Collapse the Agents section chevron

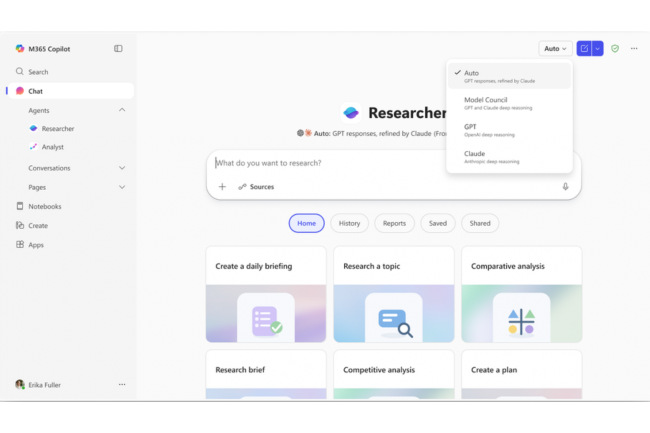click(122, 110)
